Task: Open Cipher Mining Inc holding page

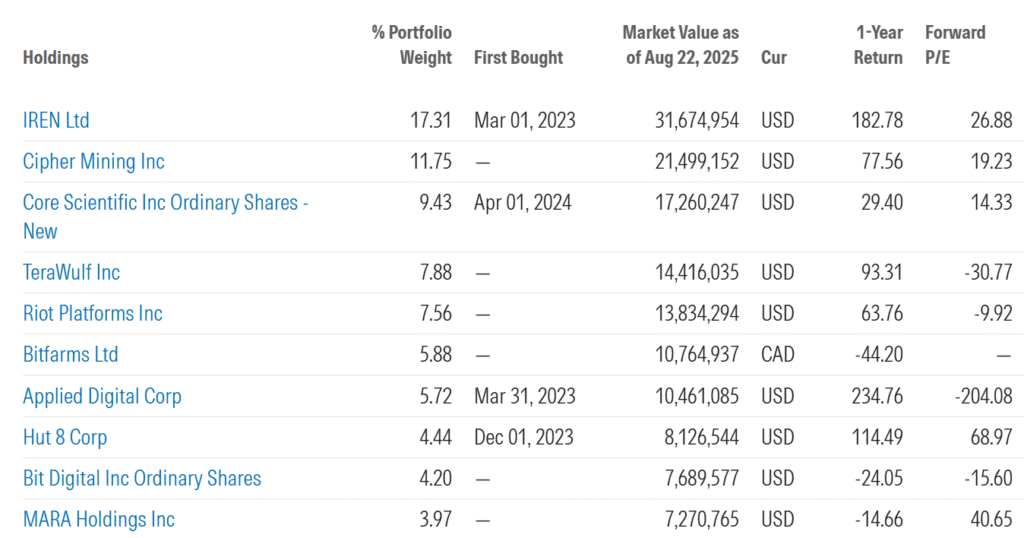Action: [93, 162]
